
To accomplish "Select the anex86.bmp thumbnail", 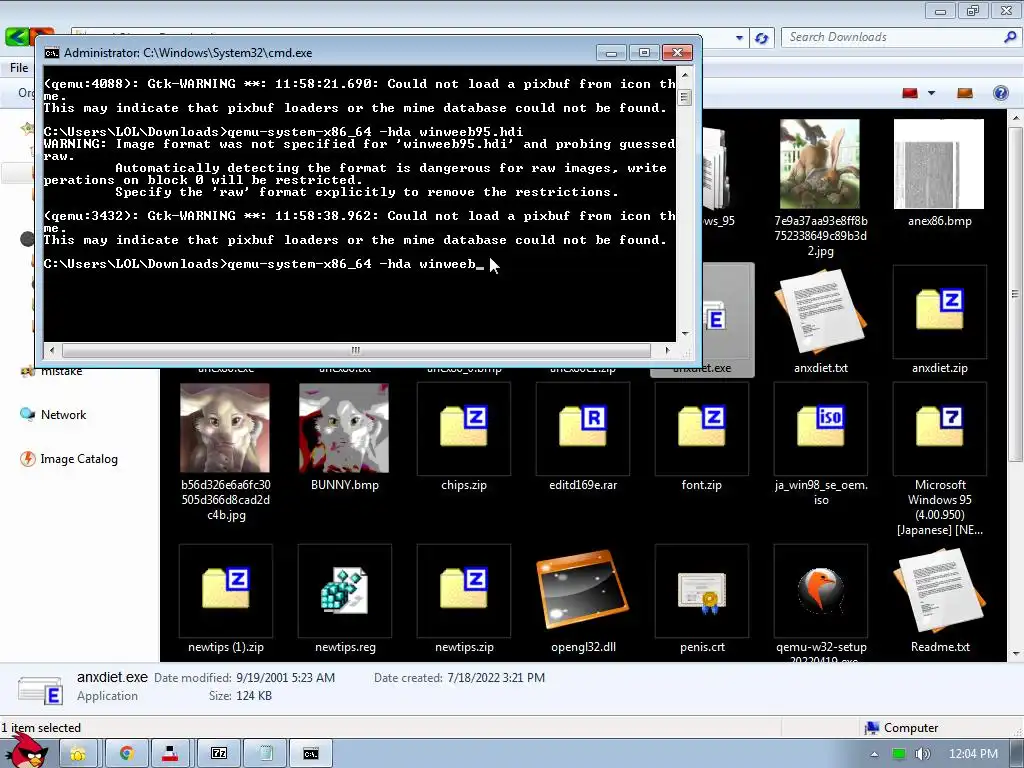I will (x=939, y=164).
